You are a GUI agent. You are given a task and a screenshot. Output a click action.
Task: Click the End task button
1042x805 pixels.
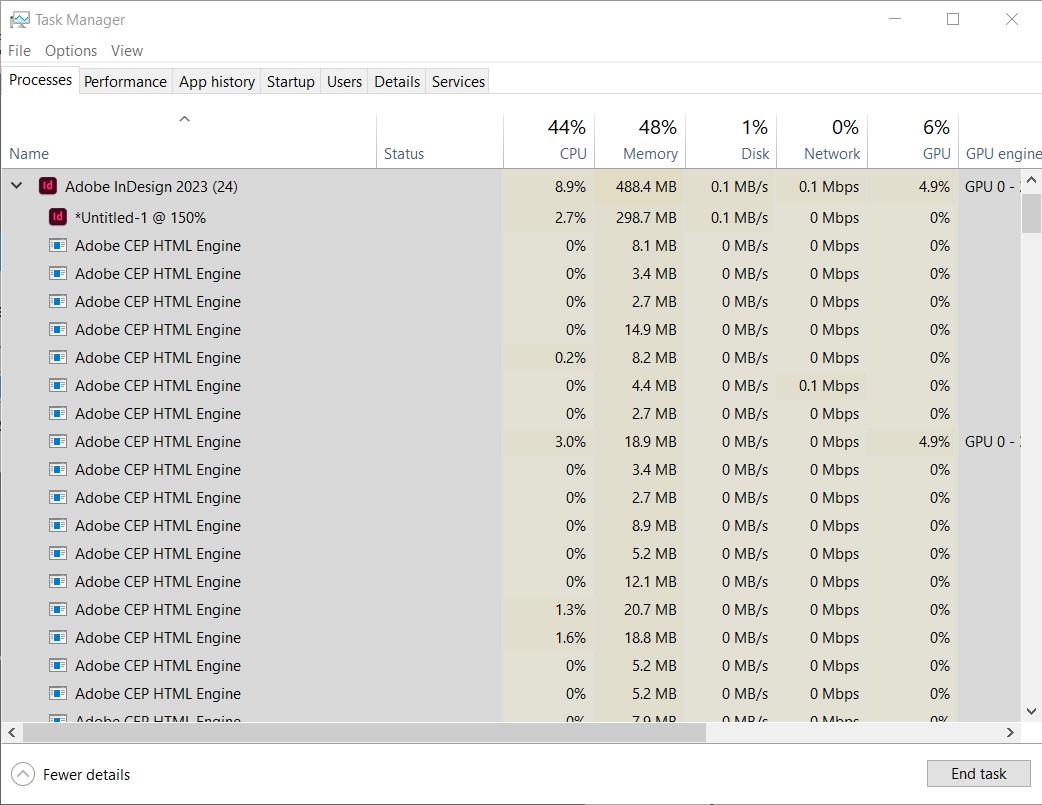pos(978,774)
